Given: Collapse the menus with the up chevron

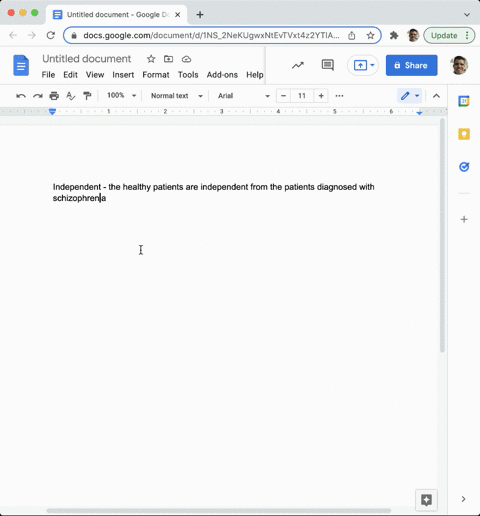Looking at the screenshot, I should click(436, 96).
